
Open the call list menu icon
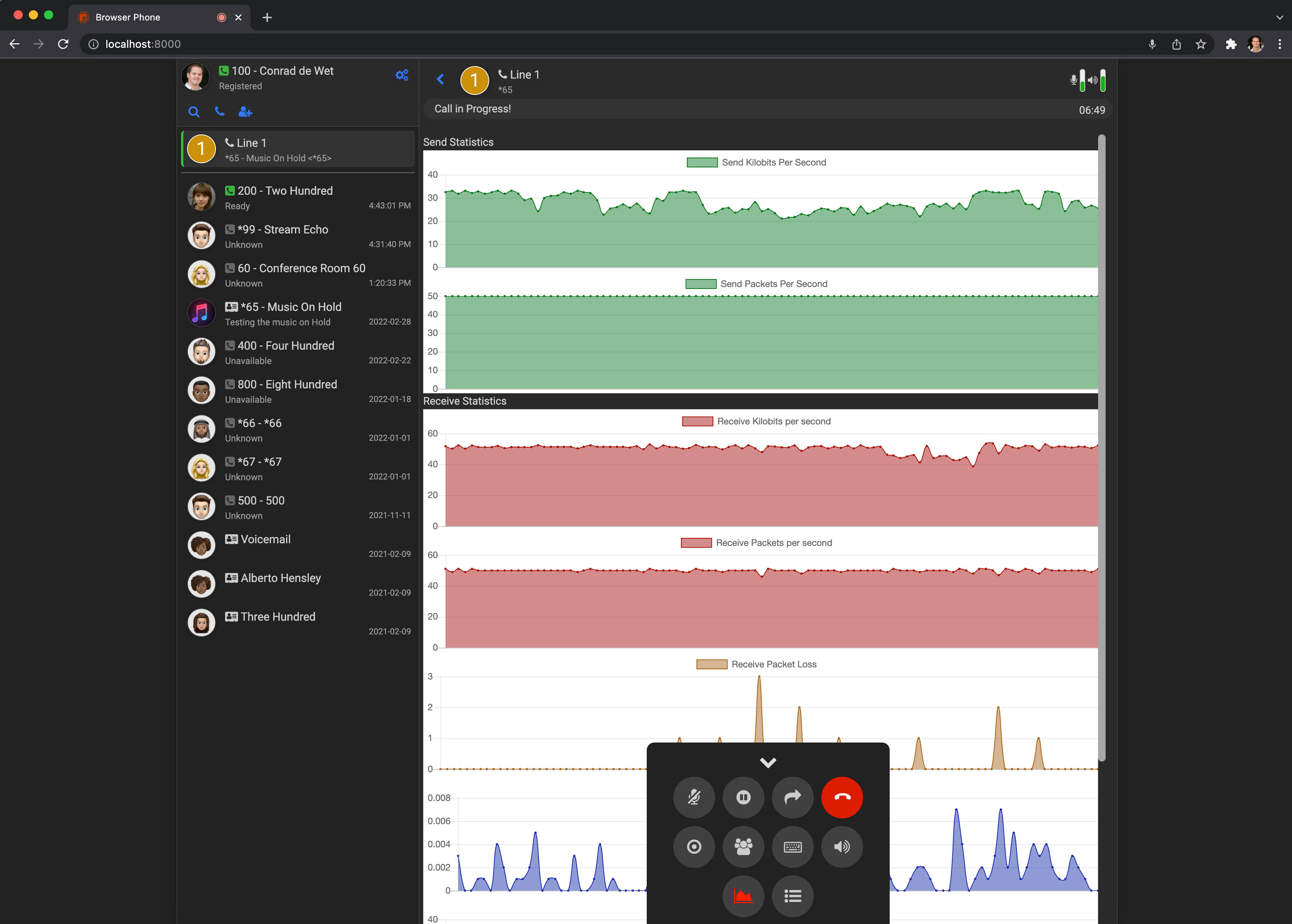pos(792,896)
